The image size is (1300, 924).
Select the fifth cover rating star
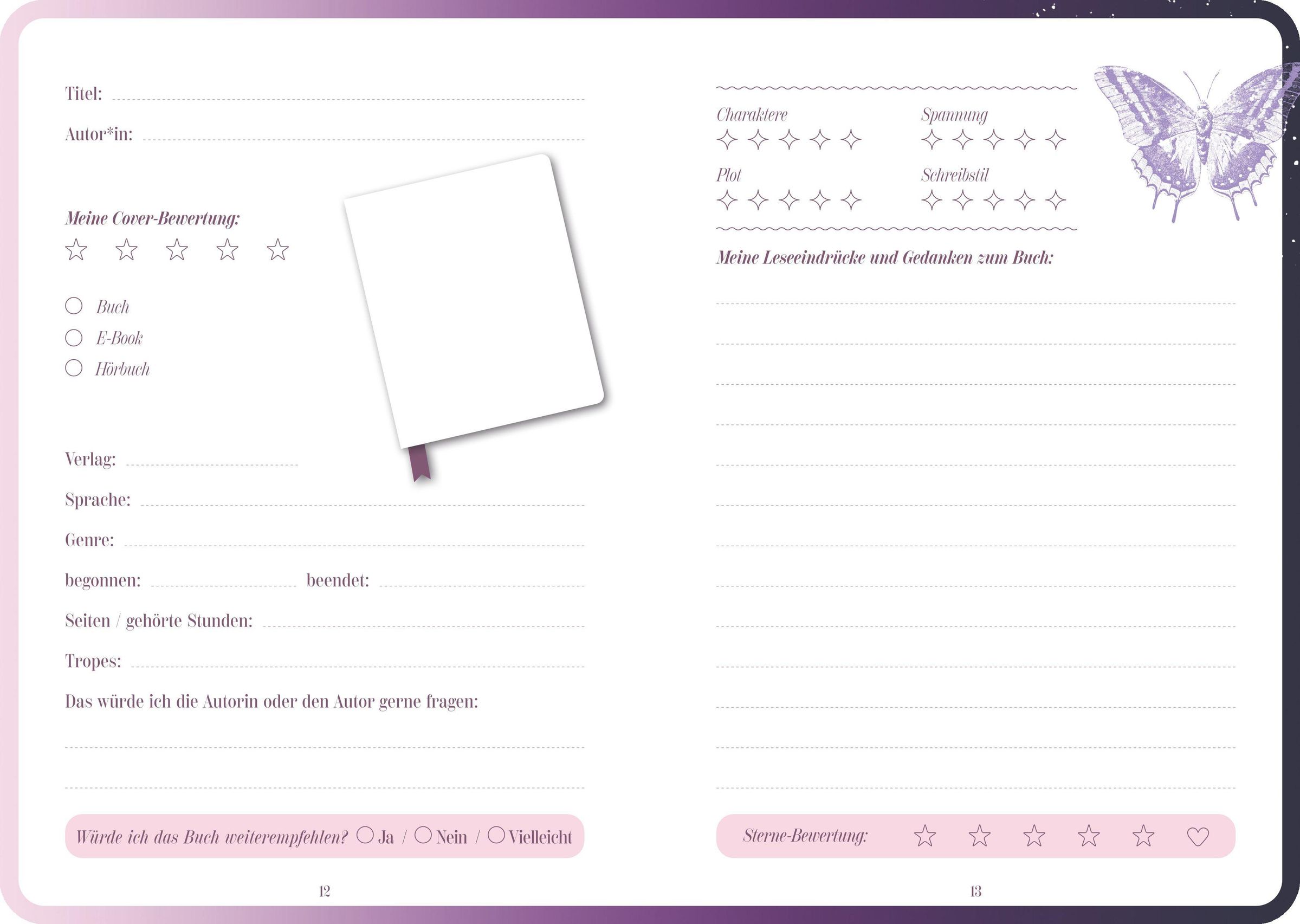point(277,250)
